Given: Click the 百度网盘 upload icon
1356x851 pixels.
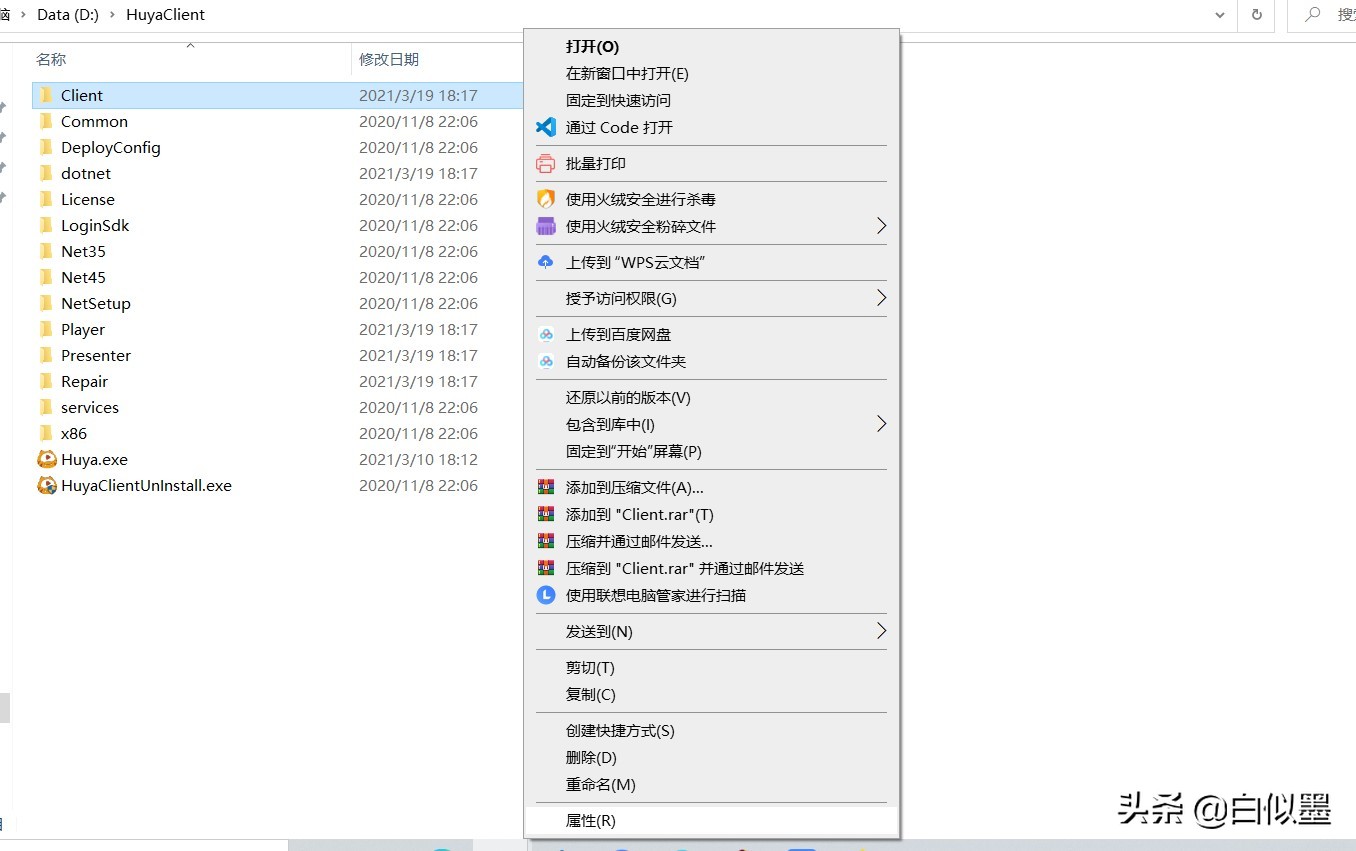Looking at the screenshot, I should (x=545, y=334).
